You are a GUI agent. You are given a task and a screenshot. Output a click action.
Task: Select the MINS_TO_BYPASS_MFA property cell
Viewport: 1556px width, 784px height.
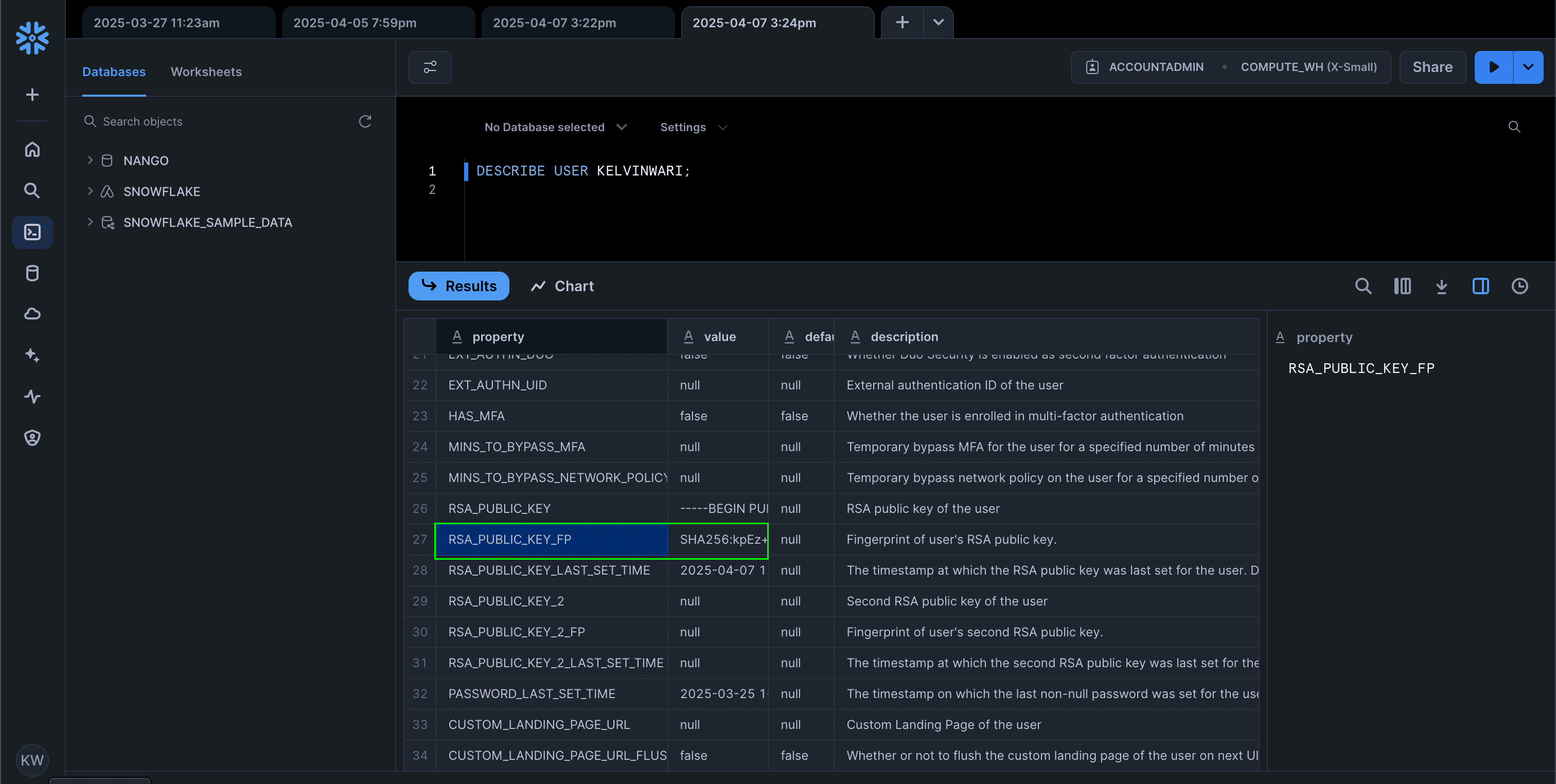(552, 447)
